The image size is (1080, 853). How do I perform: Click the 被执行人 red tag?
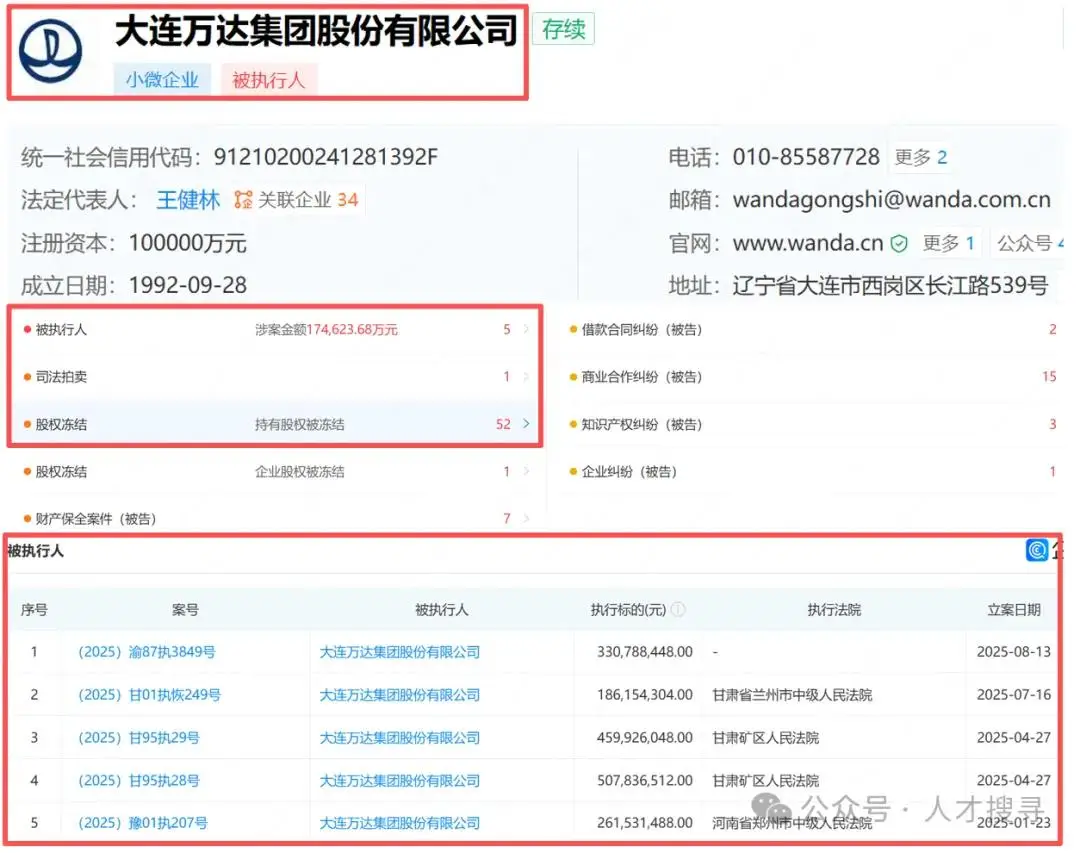(x=269, y=80)
